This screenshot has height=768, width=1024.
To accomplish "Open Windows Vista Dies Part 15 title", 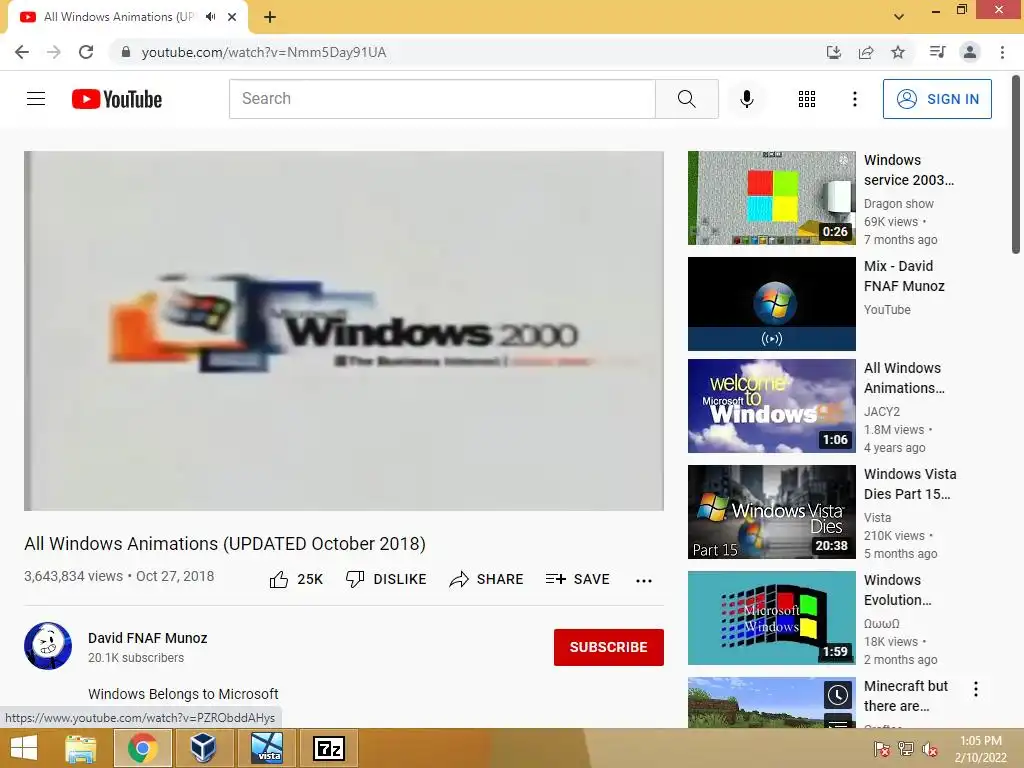I will coord(910,484).
